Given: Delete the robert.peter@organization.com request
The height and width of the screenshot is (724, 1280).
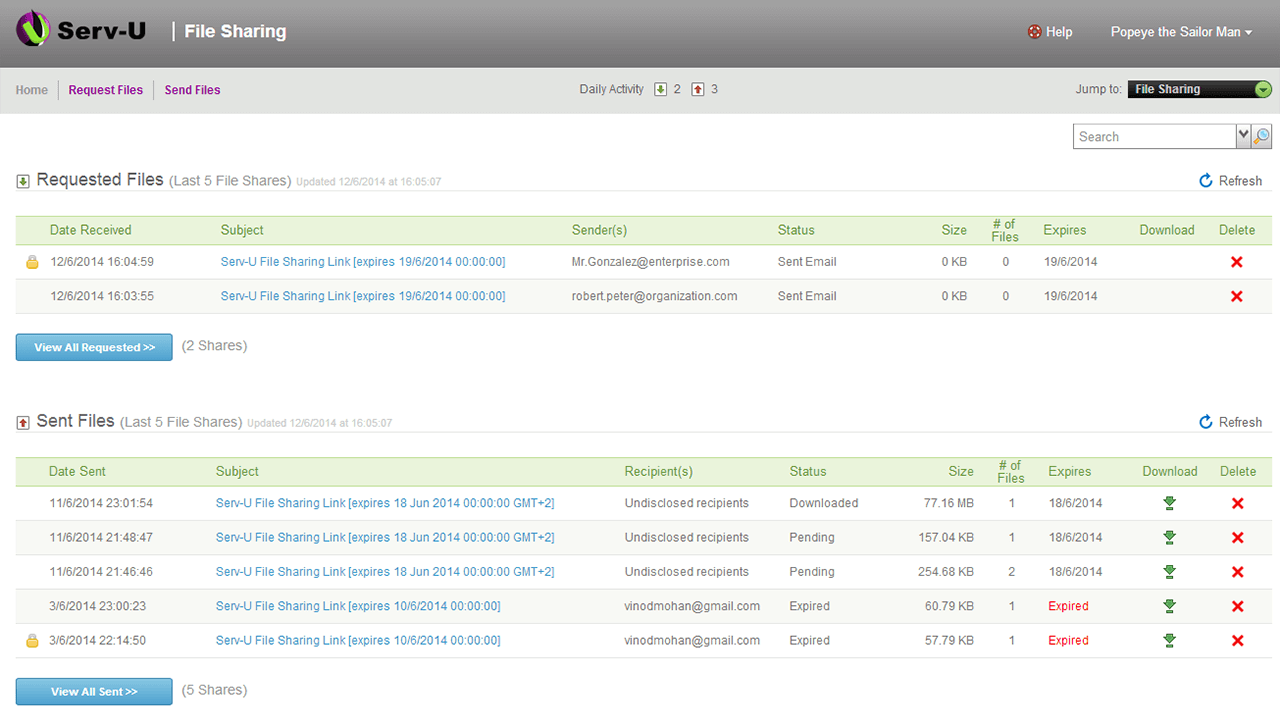Looking at the screenshot, I should pos(1237,296).
